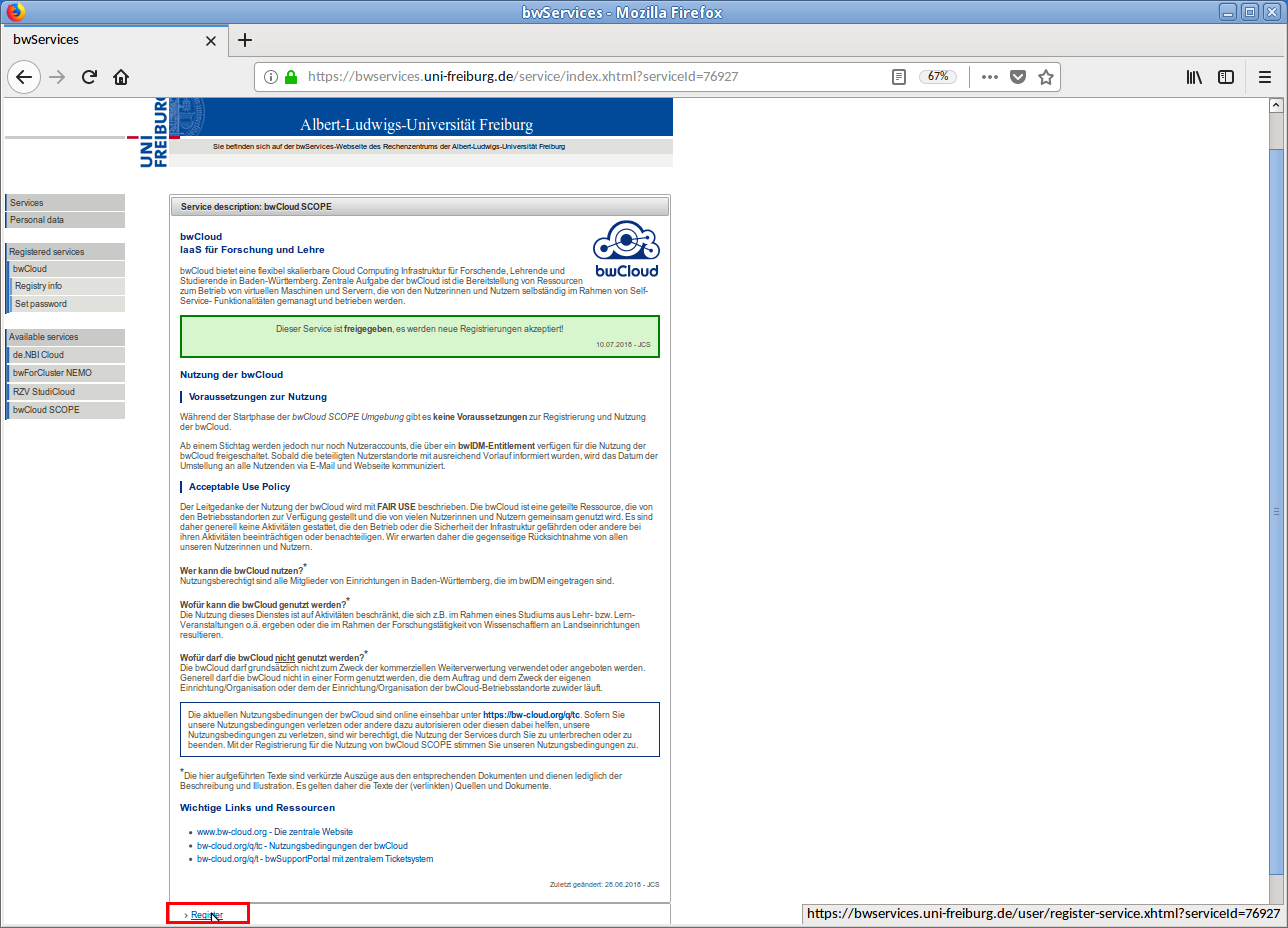Click the 'Wichtige Links und Ressourcen' heading
Viewport: 1288px width, 928px height.
click(258, 807)
